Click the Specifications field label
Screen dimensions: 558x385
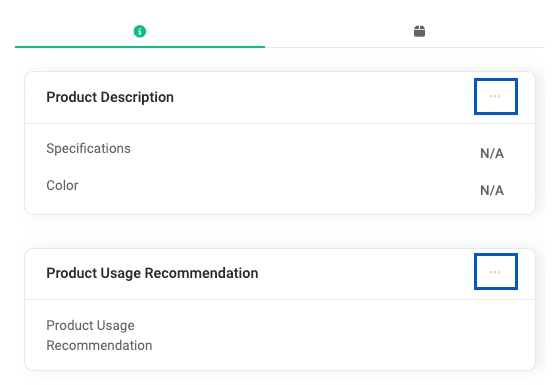pyautogui.click(x=88, y=148)
